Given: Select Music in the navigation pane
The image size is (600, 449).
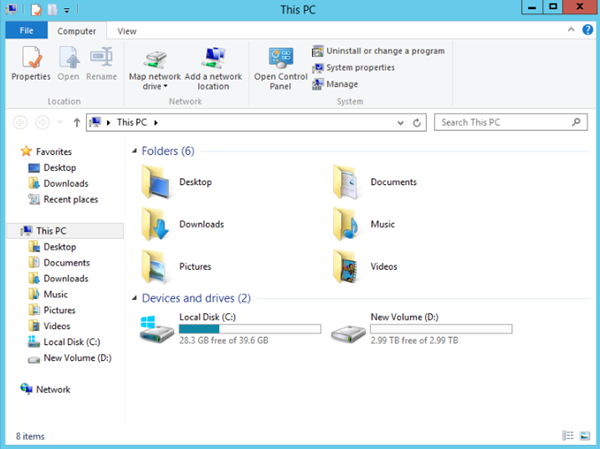Looking at the screenshot, I should pos(48,294).
